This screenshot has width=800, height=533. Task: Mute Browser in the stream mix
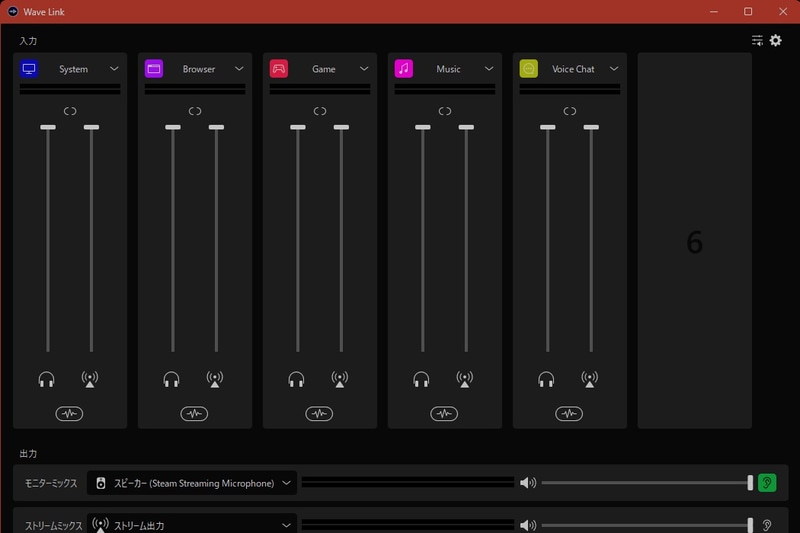coord(215,379)
